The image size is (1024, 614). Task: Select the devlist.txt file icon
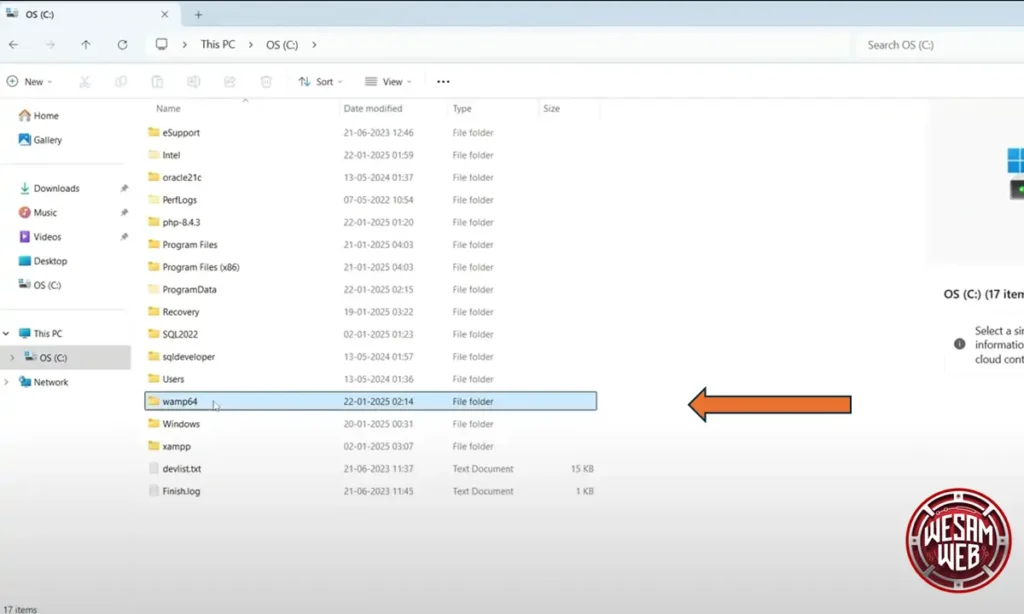tap(153, 469)
